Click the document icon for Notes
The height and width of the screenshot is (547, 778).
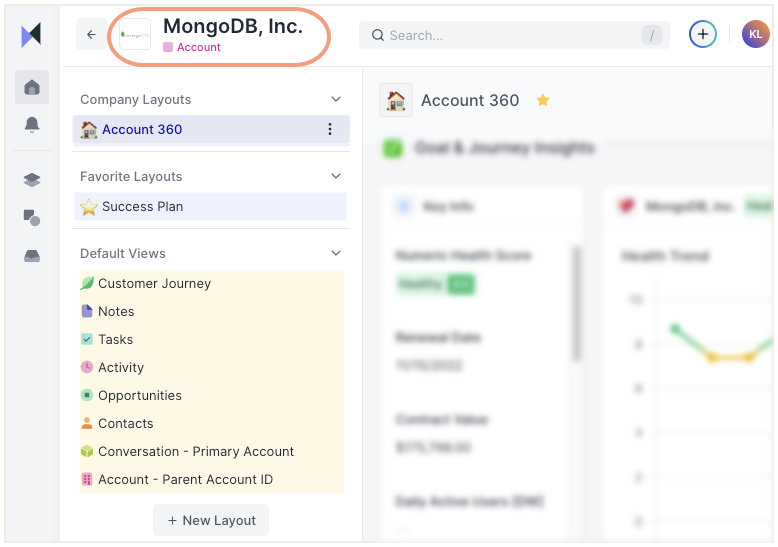click(x=87, y=311)
